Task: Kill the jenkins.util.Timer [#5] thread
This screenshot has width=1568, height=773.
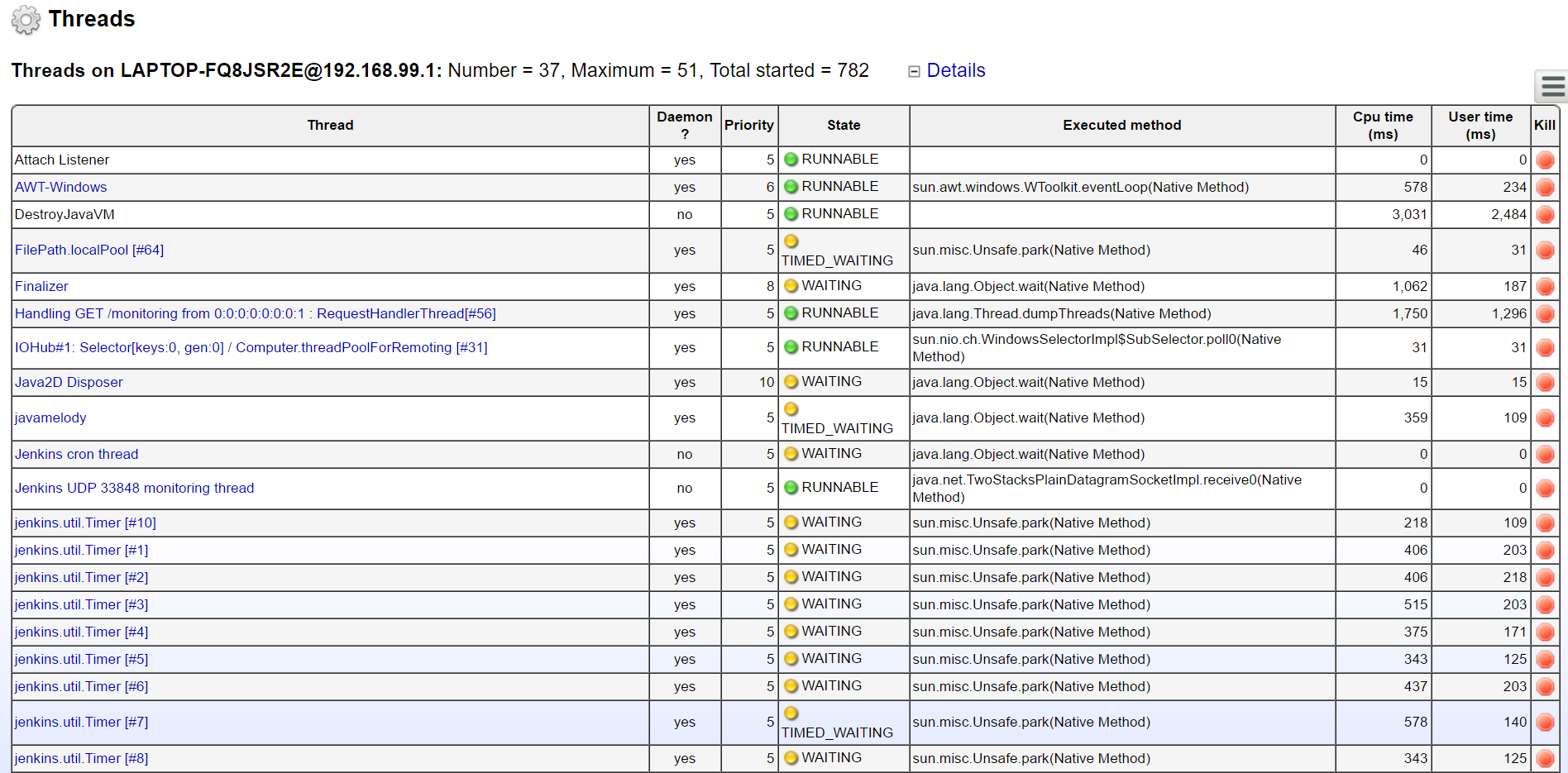Action: (x=1545, y=660)
